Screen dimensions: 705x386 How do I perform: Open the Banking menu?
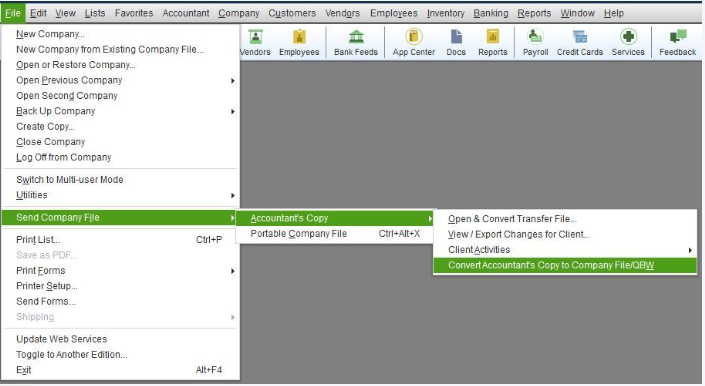pos(491,13)
